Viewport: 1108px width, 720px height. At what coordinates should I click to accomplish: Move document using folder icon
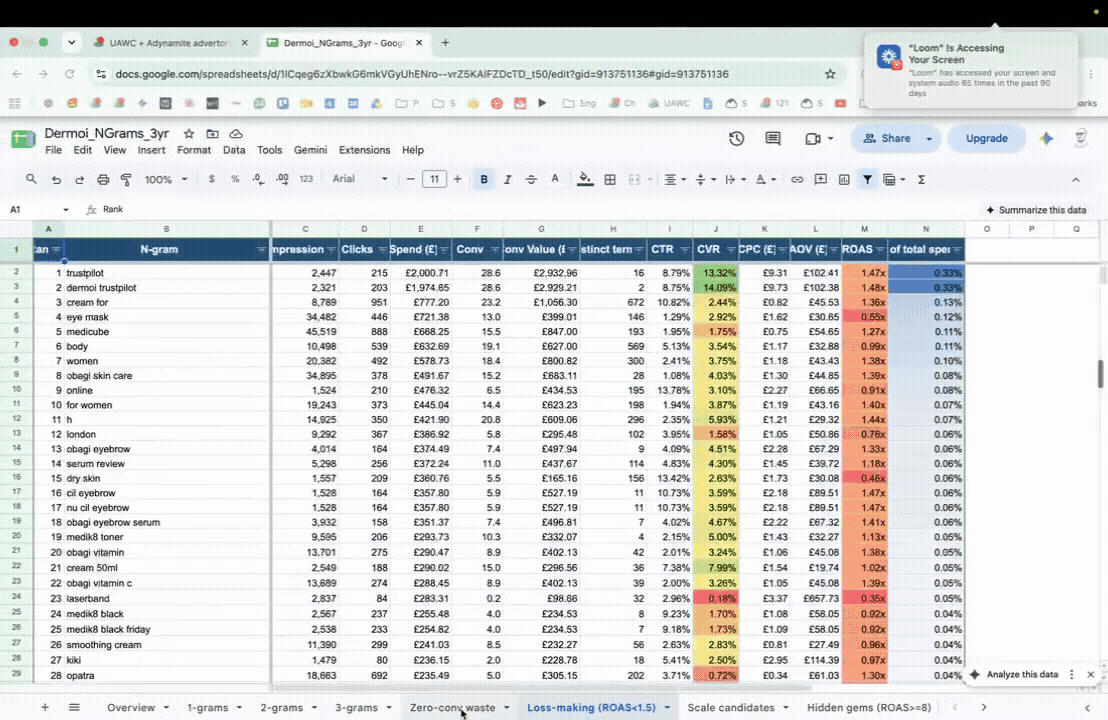(x=212, y=134)
